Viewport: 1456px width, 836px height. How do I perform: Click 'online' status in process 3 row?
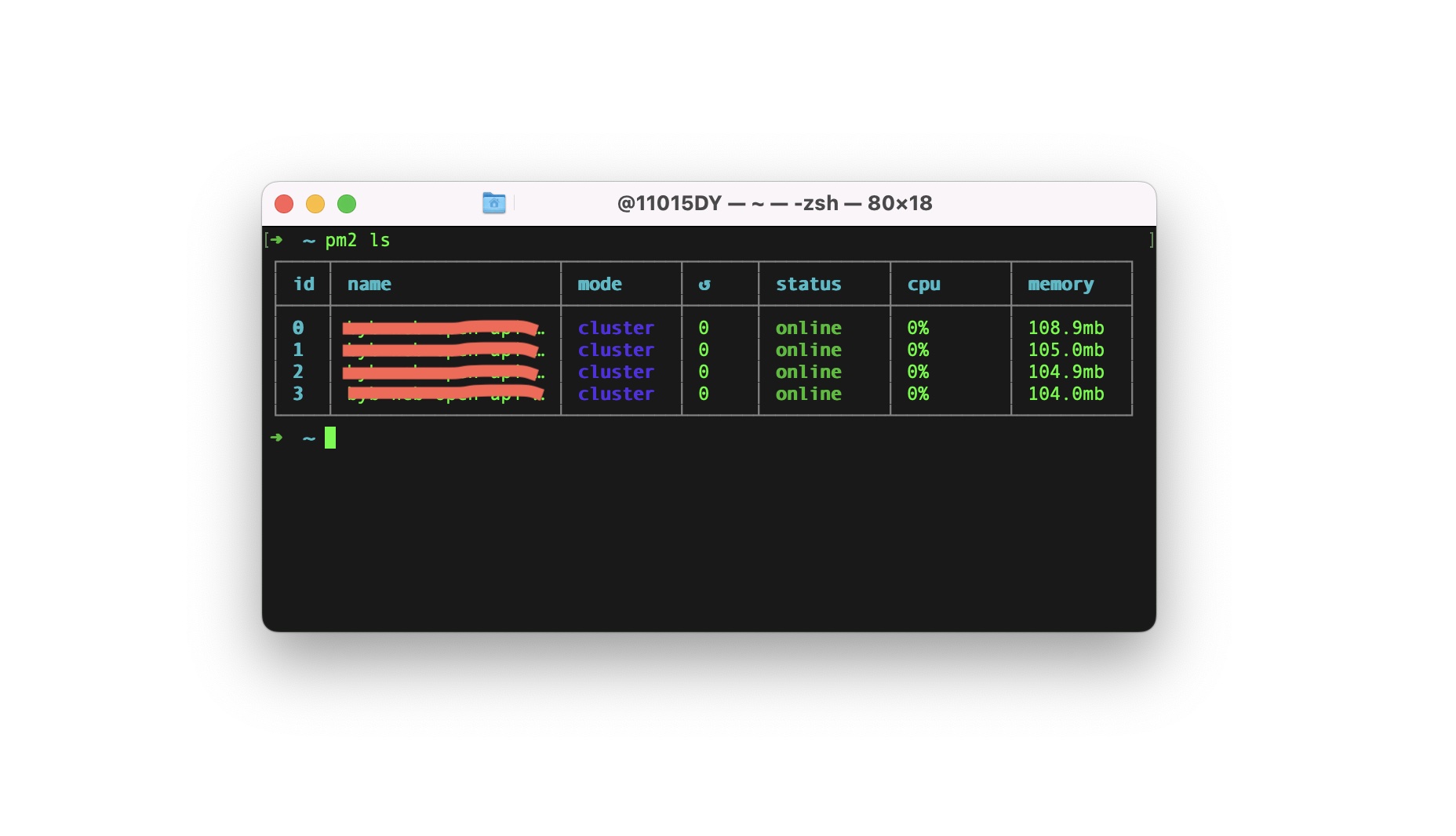tap(808, 394)
